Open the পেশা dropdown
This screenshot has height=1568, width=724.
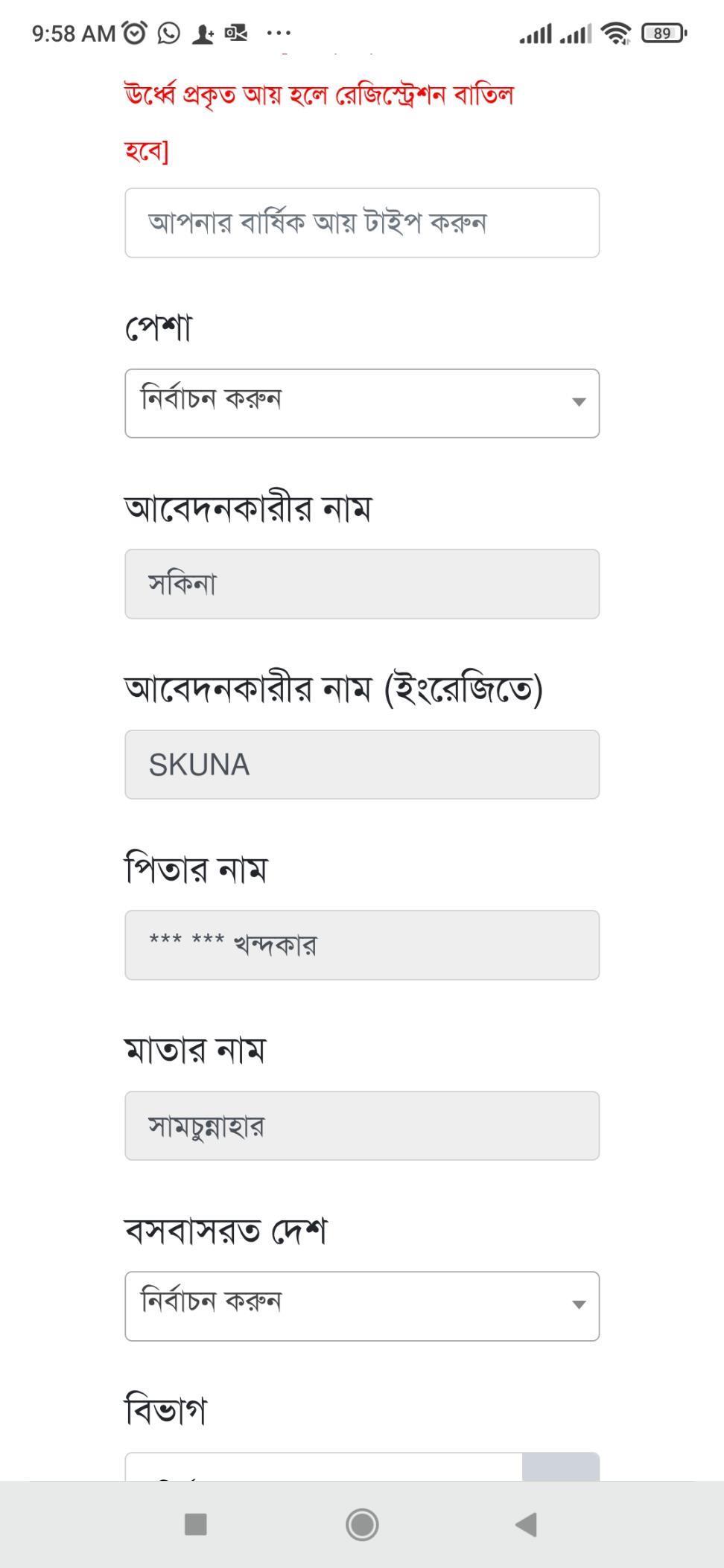[362, 403]
